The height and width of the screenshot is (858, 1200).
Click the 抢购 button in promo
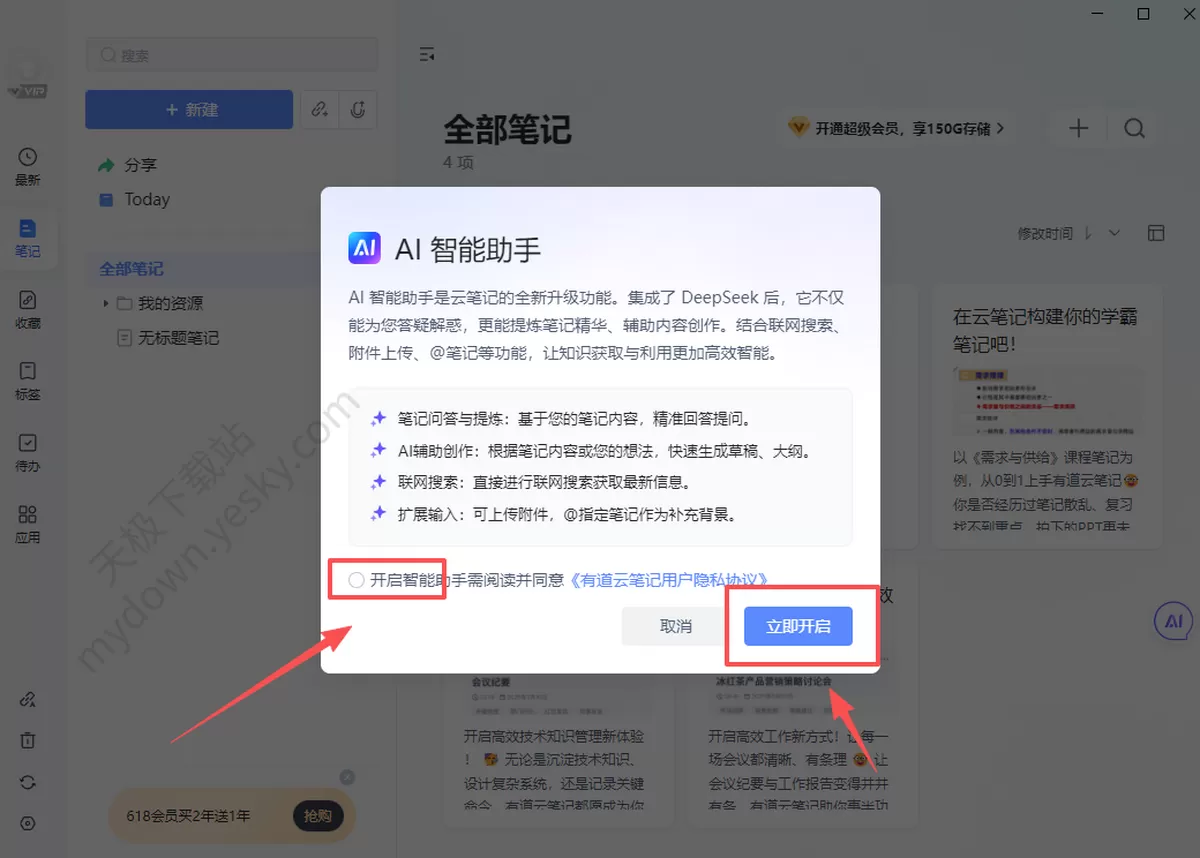pyautogui.click(x=318, y=816)
